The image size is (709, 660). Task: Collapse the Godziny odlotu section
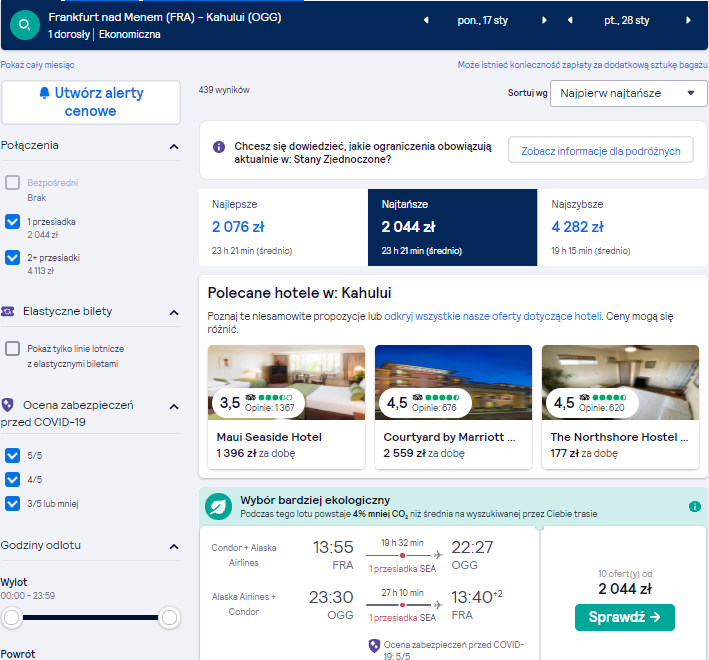(174, 547)
